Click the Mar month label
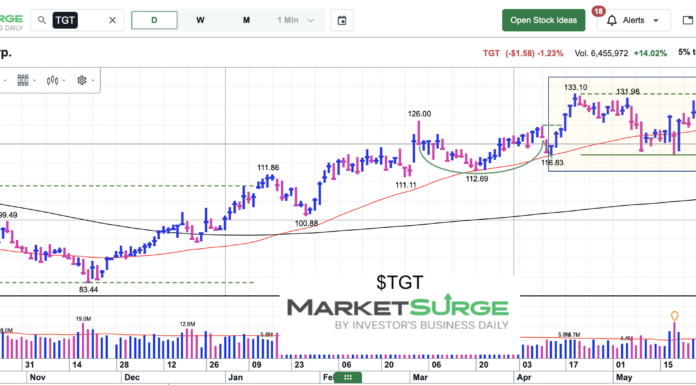Screen dimensions: 696x385 (x=420, y=377)
